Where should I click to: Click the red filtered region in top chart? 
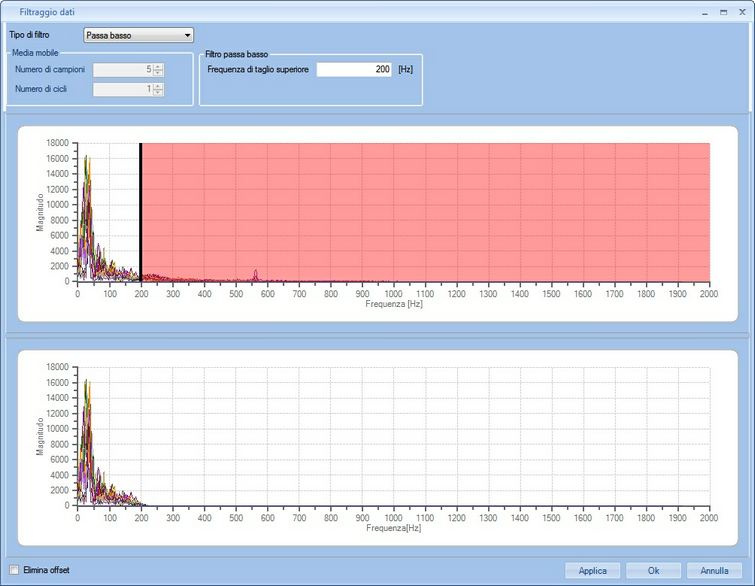[430, 200]
